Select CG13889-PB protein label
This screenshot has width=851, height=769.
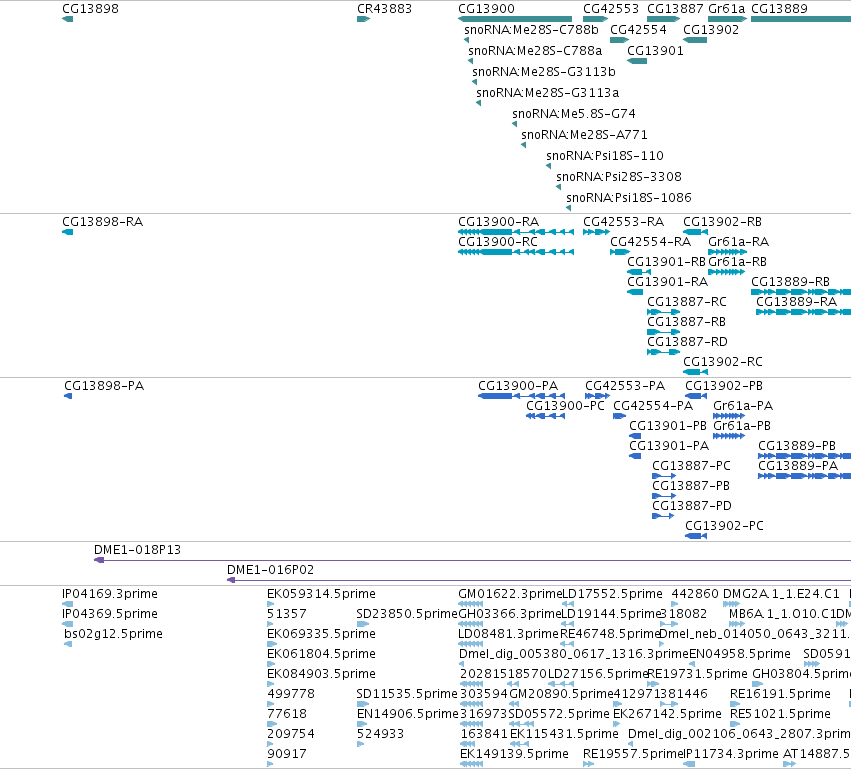click(797, 446)
